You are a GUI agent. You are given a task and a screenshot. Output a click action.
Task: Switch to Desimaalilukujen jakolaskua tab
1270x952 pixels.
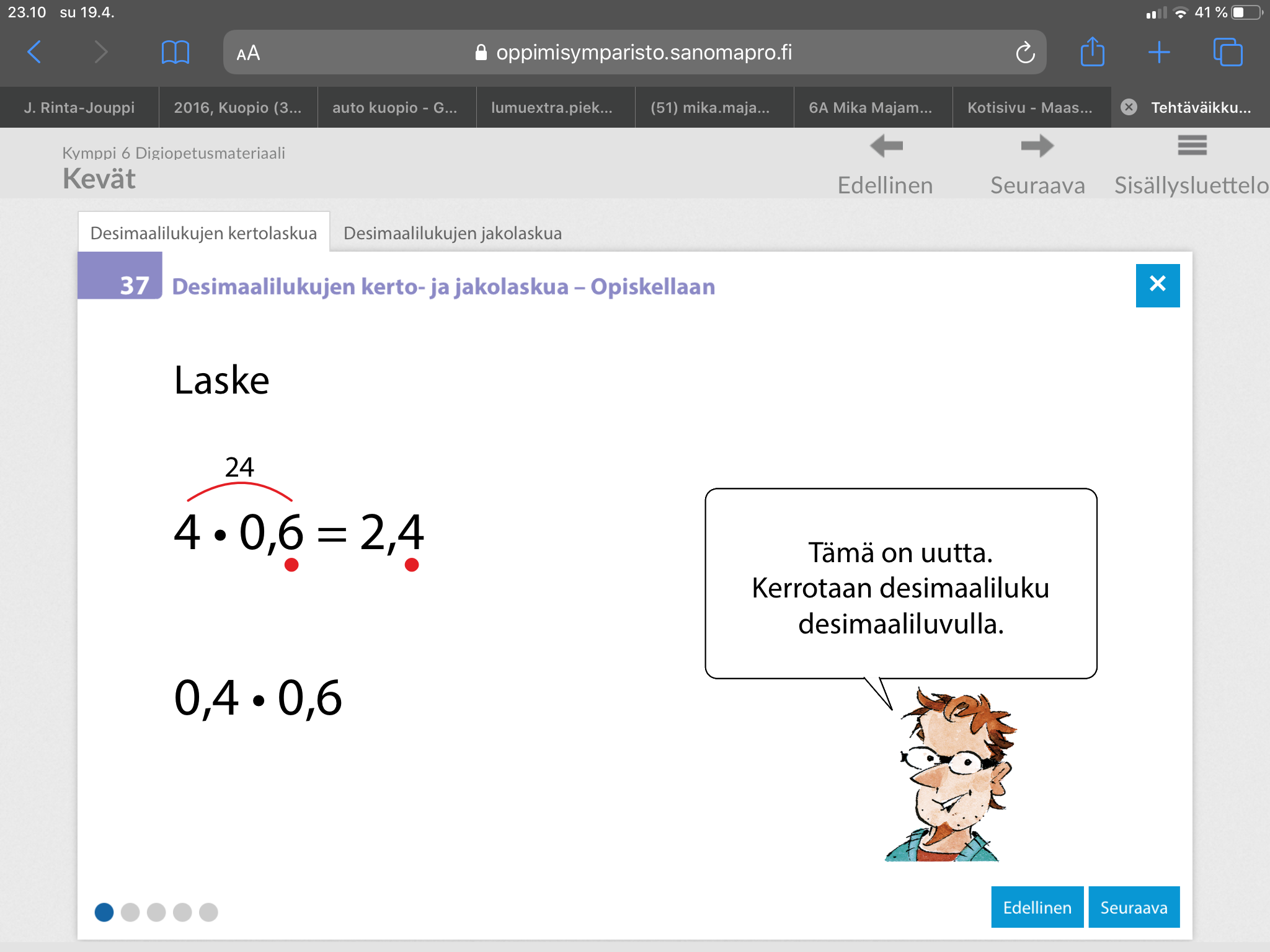(452, 233)
